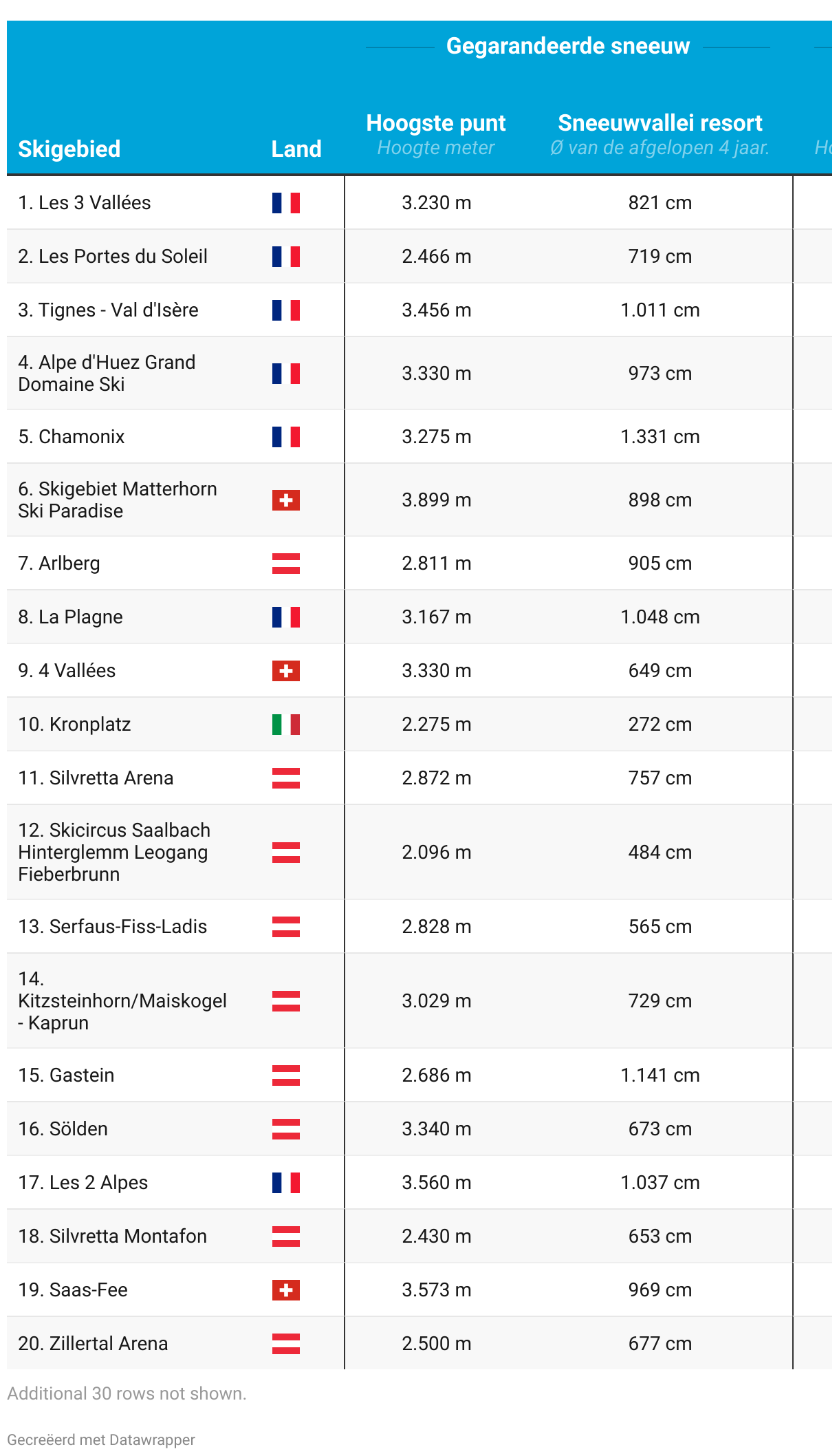Select the 15. Gastein row name
Viewport: 839px width, 1456px height.
(x=66, y=1075)
